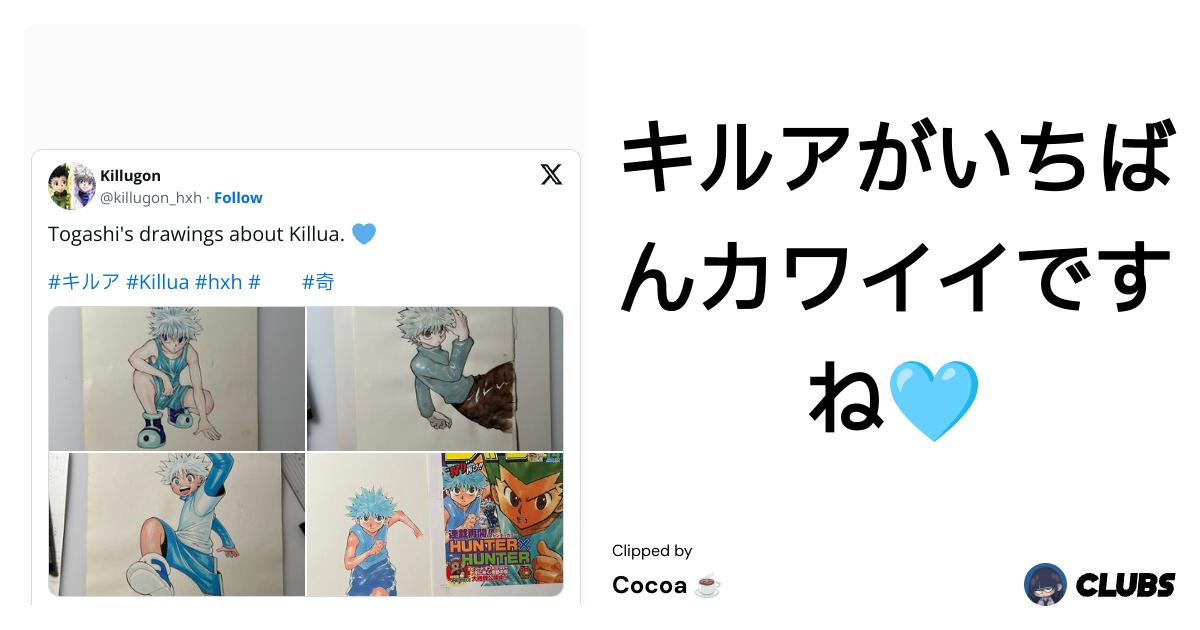Follow the Killugon account

(x=238, y=198)
